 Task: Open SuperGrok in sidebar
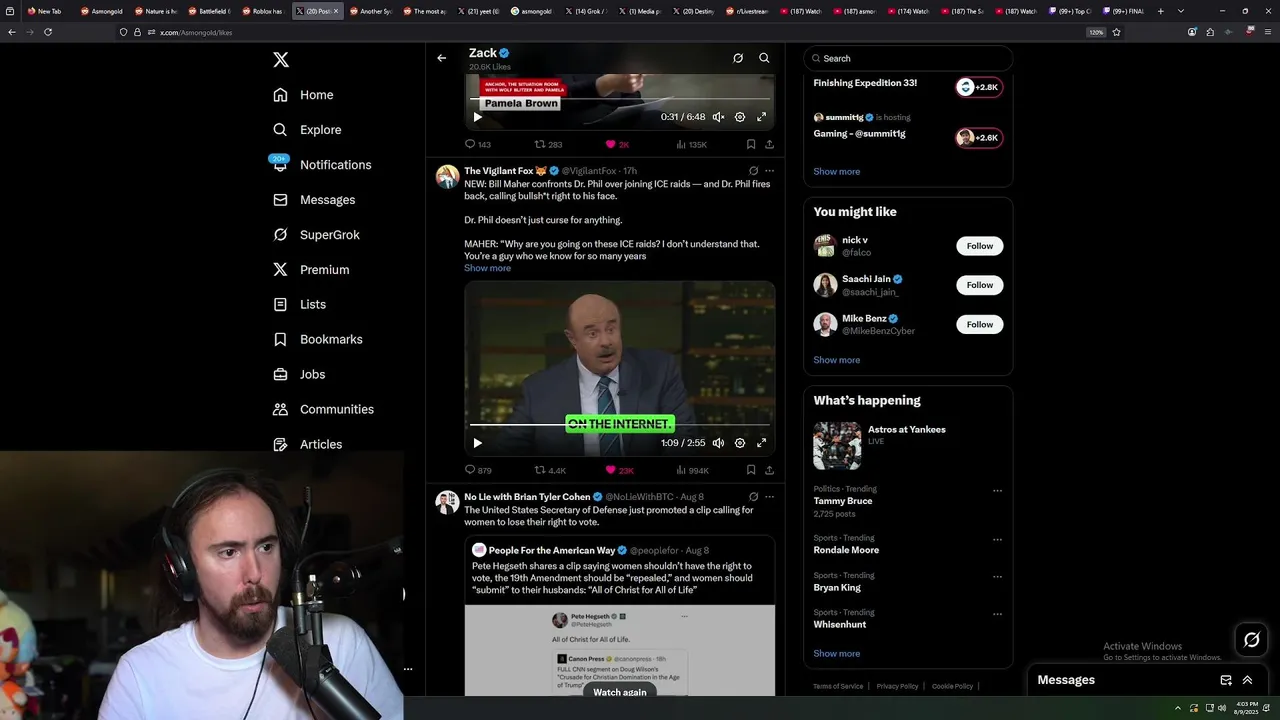pos(316,235)
